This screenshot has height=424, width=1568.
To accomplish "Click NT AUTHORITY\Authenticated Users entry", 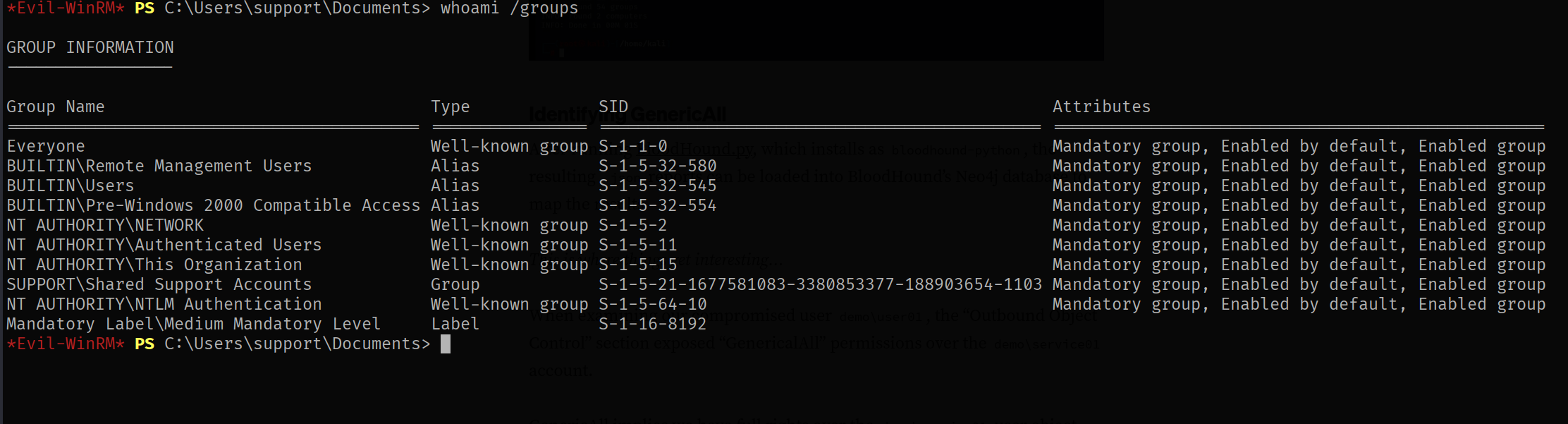I will pyautogui.click(x=164, y=245).
